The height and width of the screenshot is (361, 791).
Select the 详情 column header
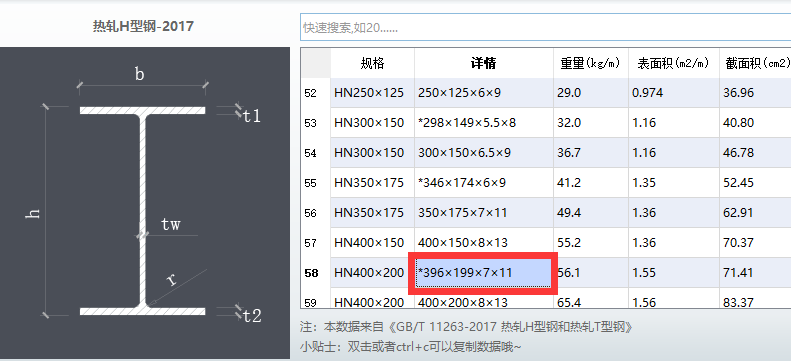pos(484,63)
